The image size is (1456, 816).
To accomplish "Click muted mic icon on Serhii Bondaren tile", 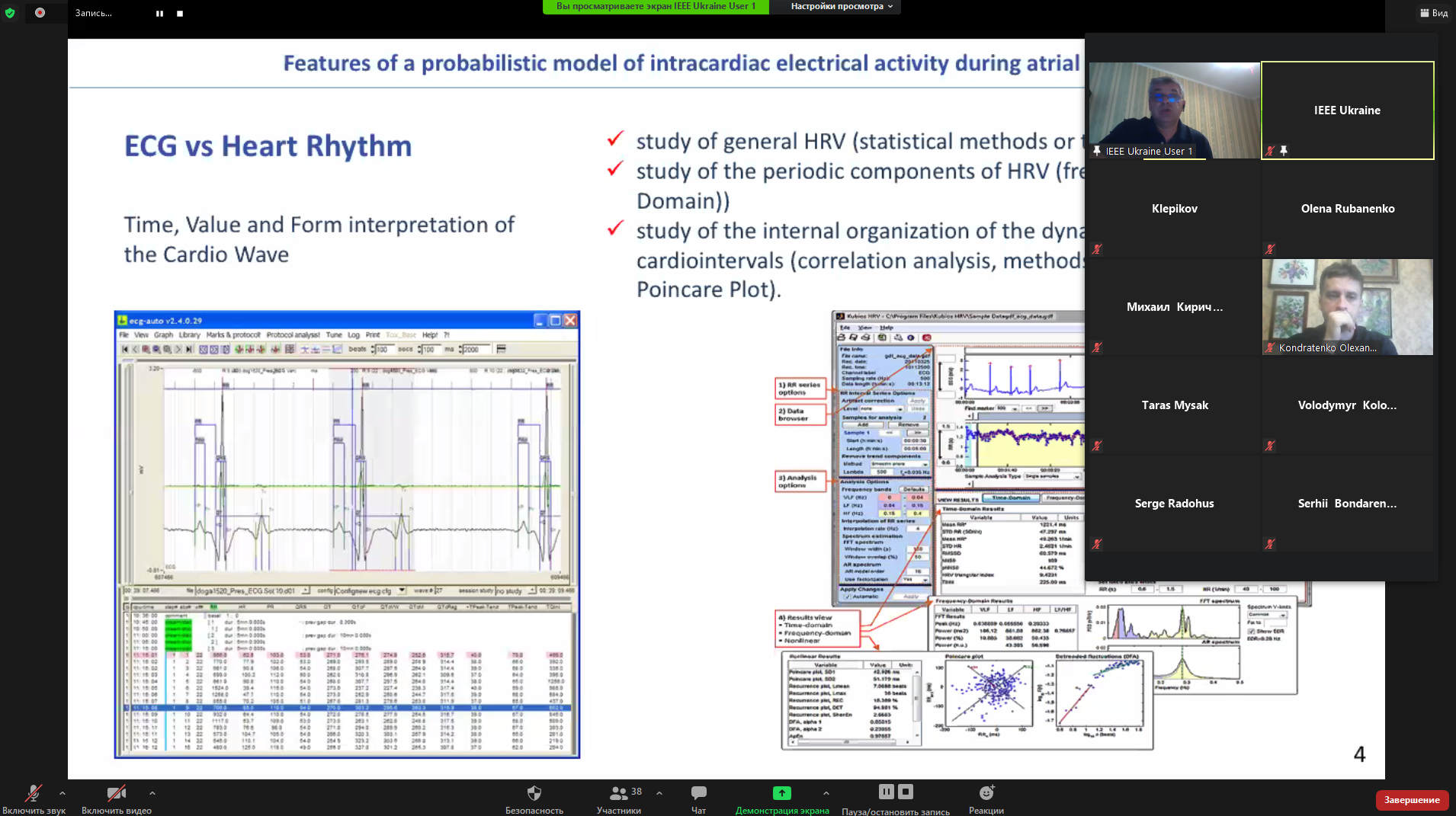I will pos(1270,544).
